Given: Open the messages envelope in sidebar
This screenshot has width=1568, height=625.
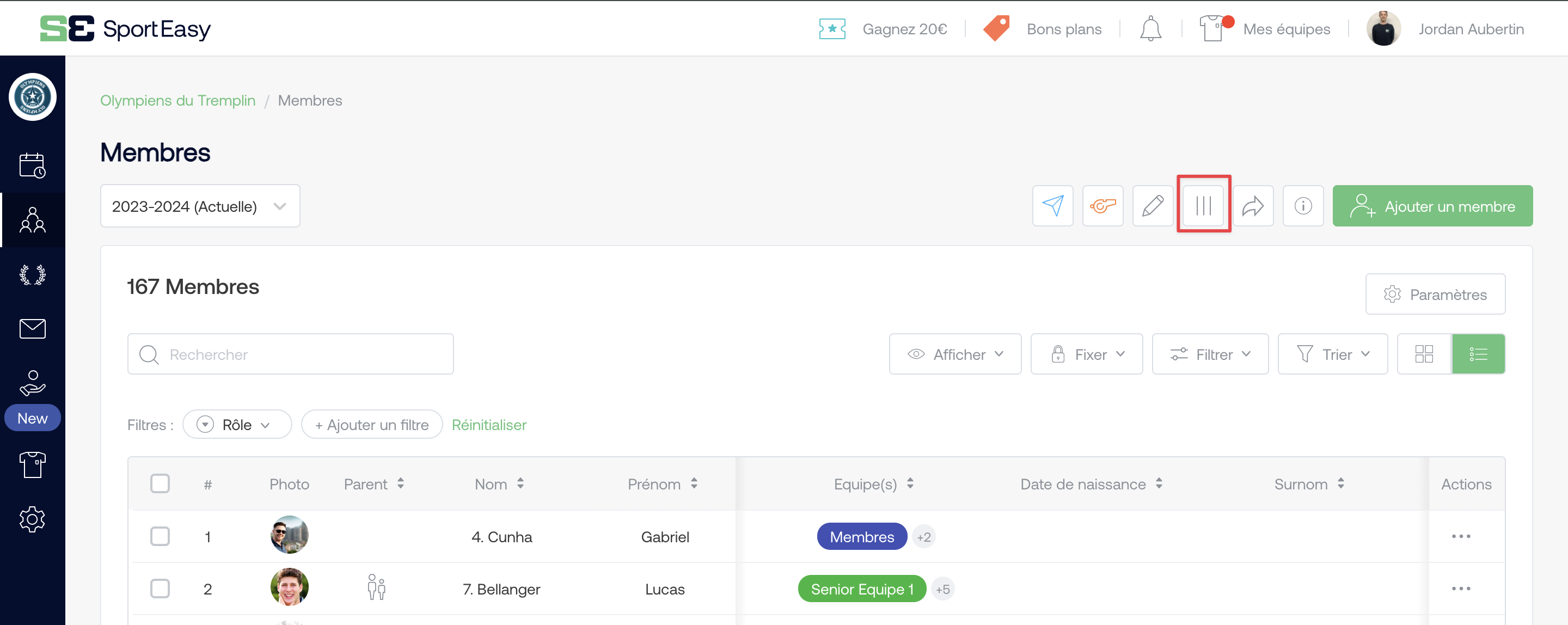Looking at the screenshot, I should tap(32, 329).
